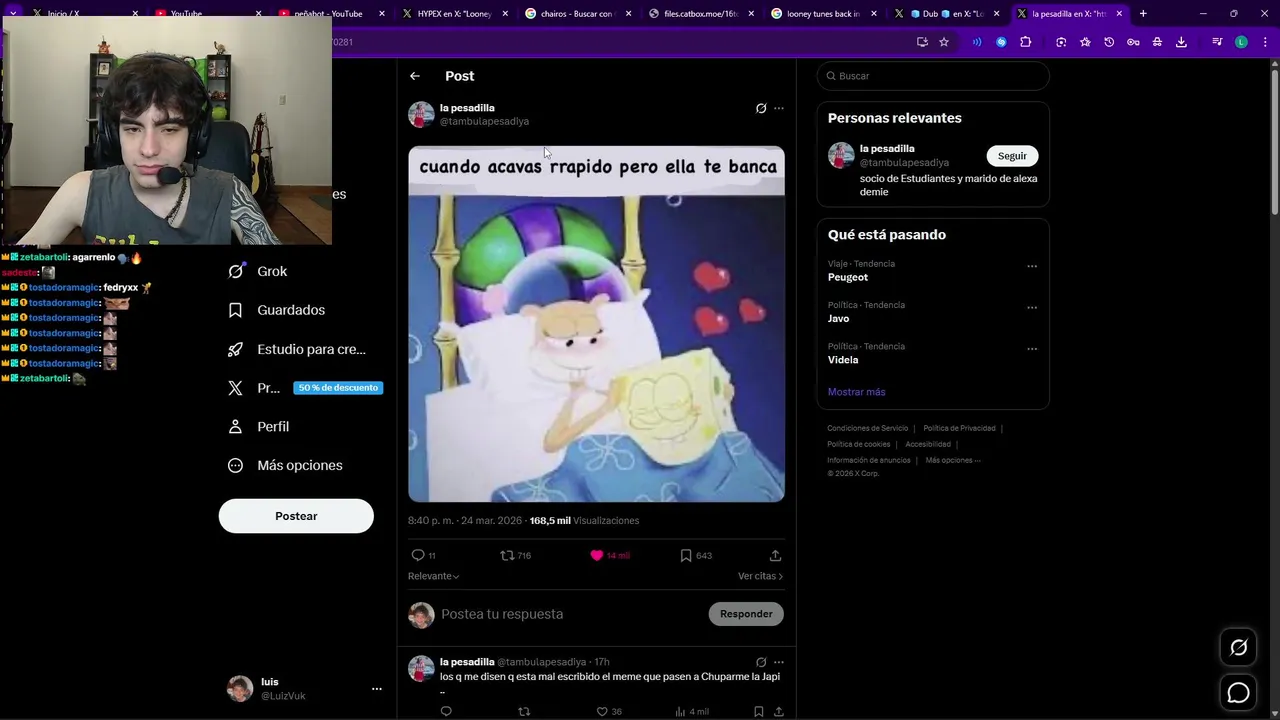Open Grok from the sidebar
Viewport: 1280px width, 720px height.
click(258, 271)
